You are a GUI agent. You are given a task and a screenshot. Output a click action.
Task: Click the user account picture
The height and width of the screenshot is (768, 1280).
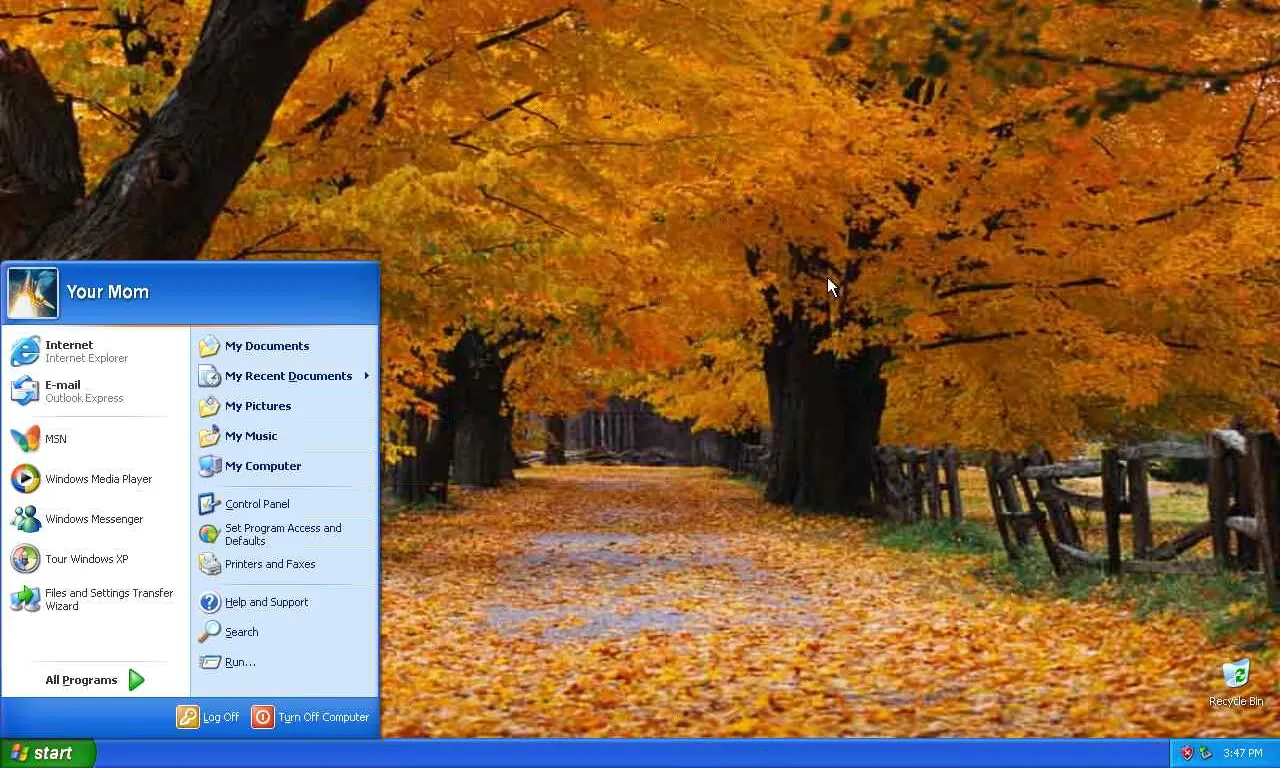(32, 292)
